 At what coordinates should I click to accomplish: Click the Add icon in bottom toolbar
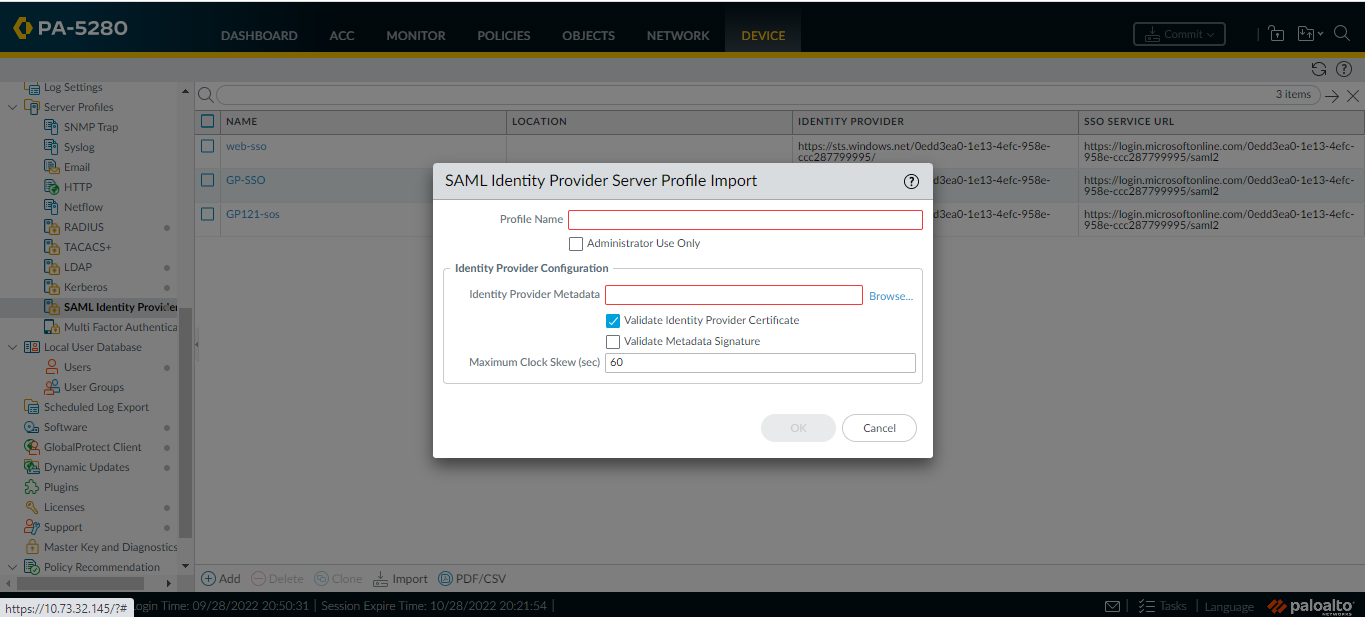tap(209, 579)
